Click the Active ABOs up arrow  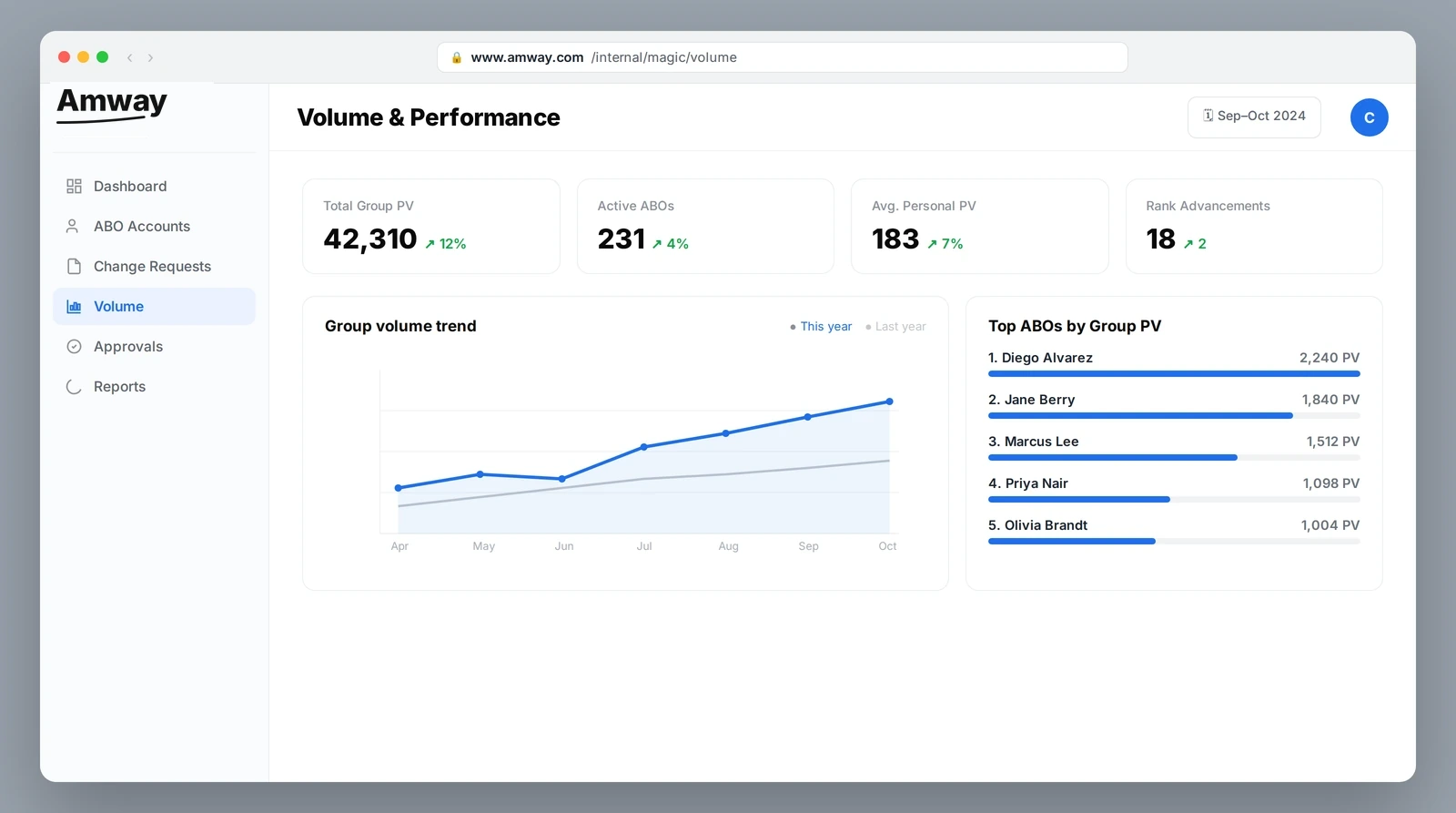657,244
